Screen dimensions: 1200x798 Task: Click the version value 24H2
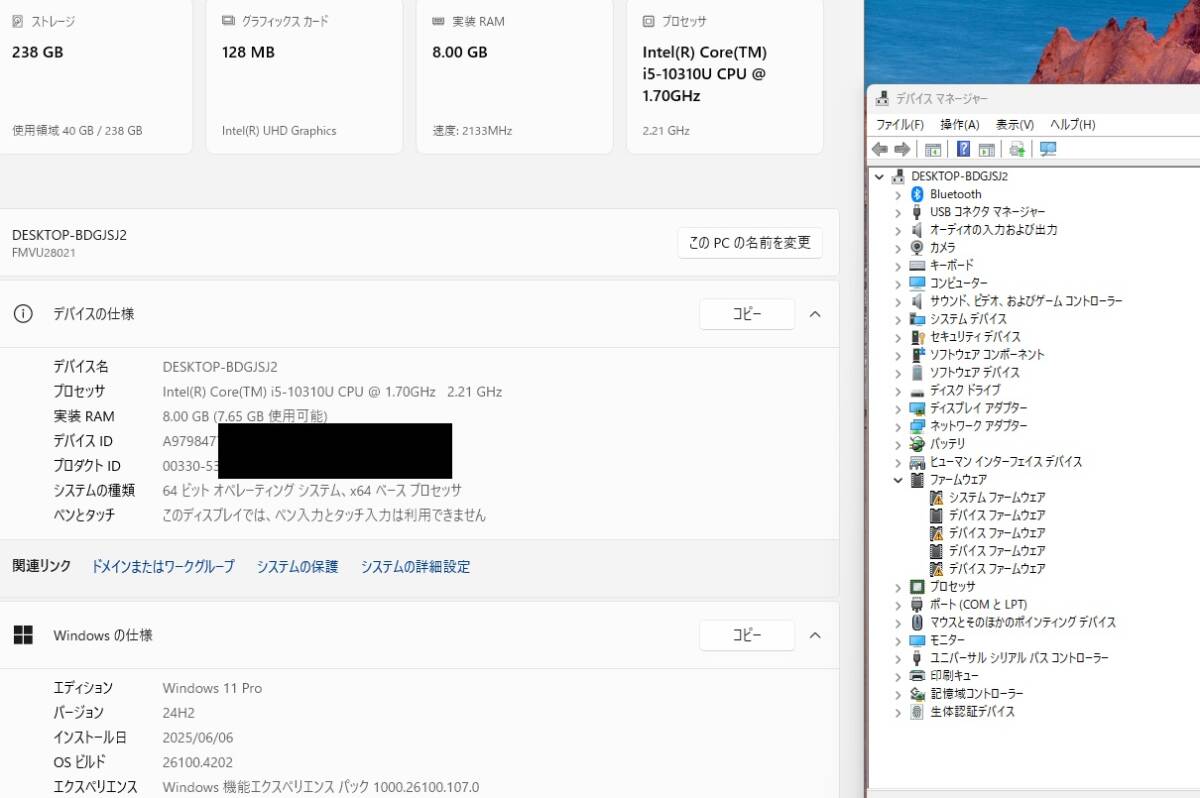coord(179,713)
